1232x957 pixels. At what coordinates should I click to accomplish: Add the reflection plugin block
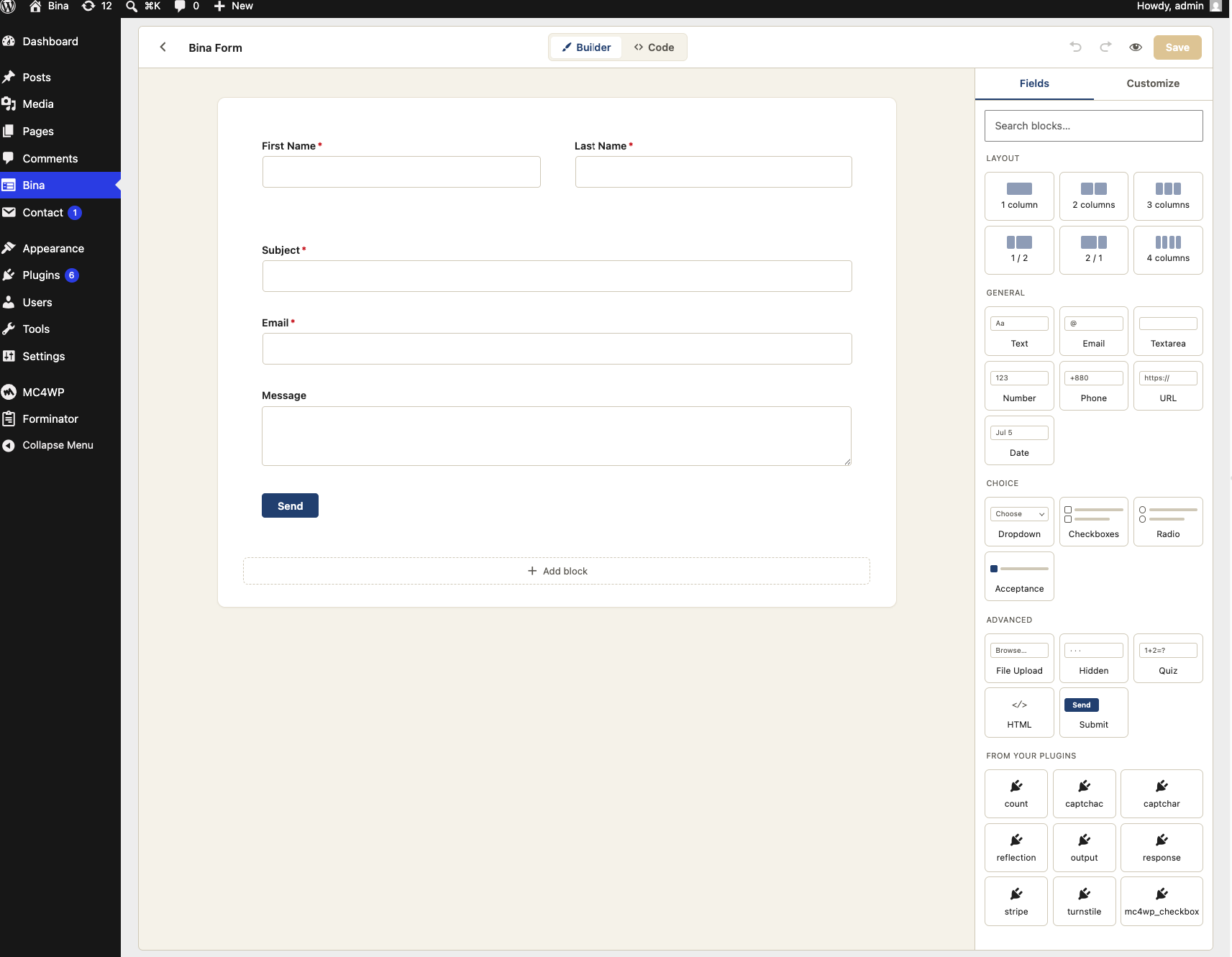pyautogui.click(x=1016, y=848)
